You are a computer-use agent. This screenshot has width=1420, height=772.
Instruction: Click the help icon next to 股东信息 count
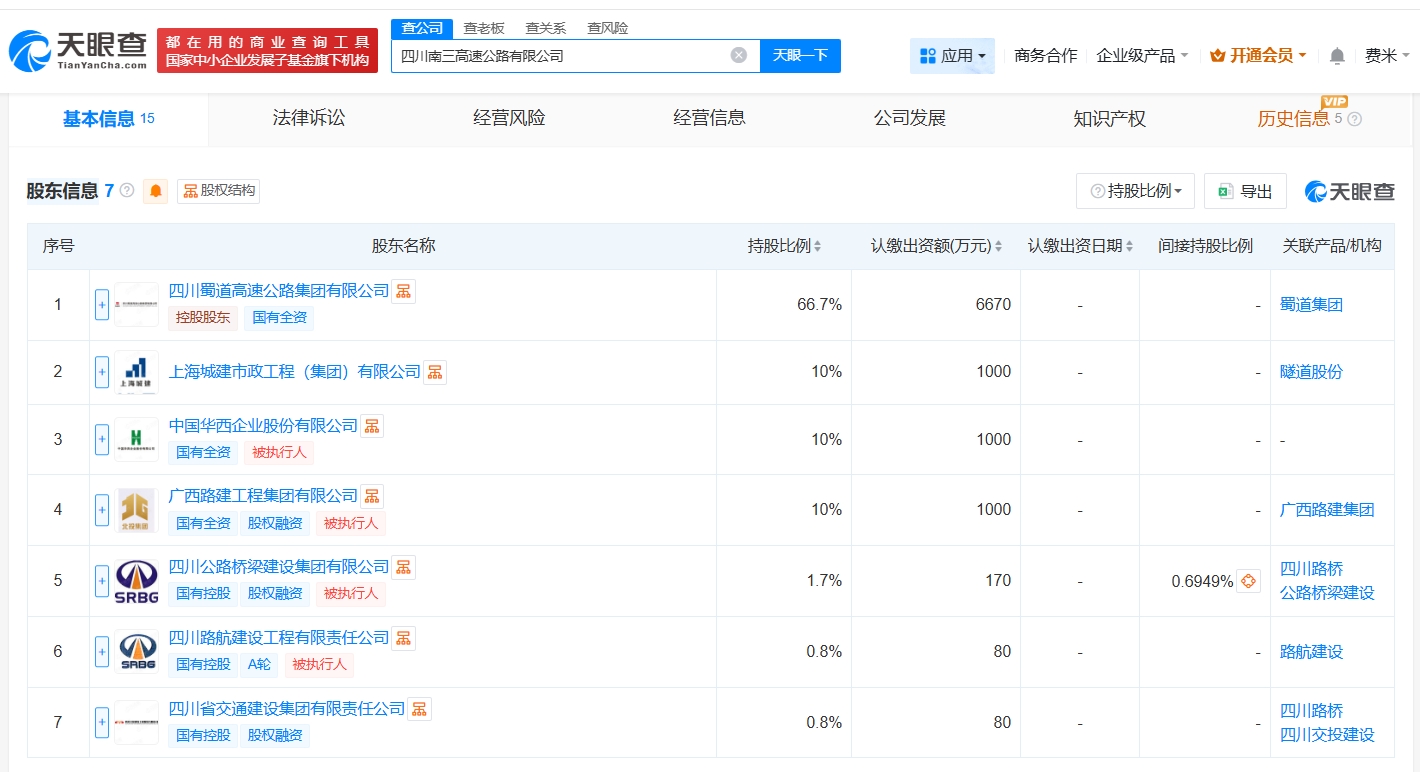[127, 190]
